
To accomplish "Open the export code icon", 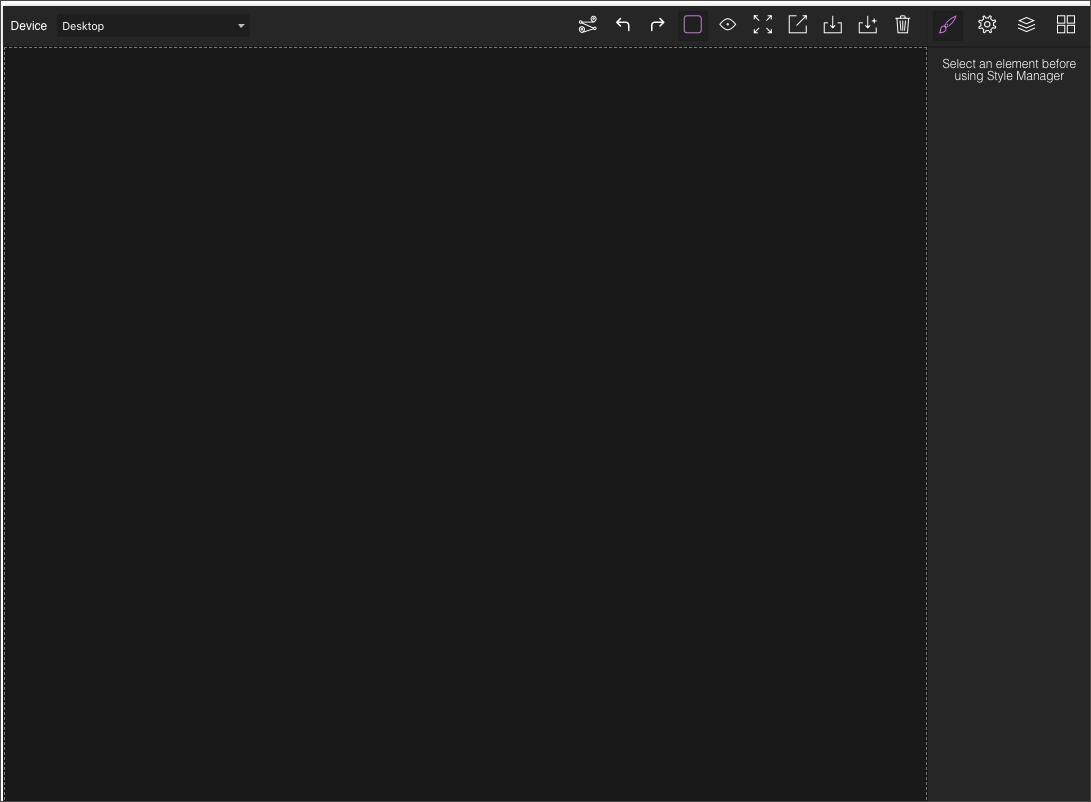I will 797,25.
